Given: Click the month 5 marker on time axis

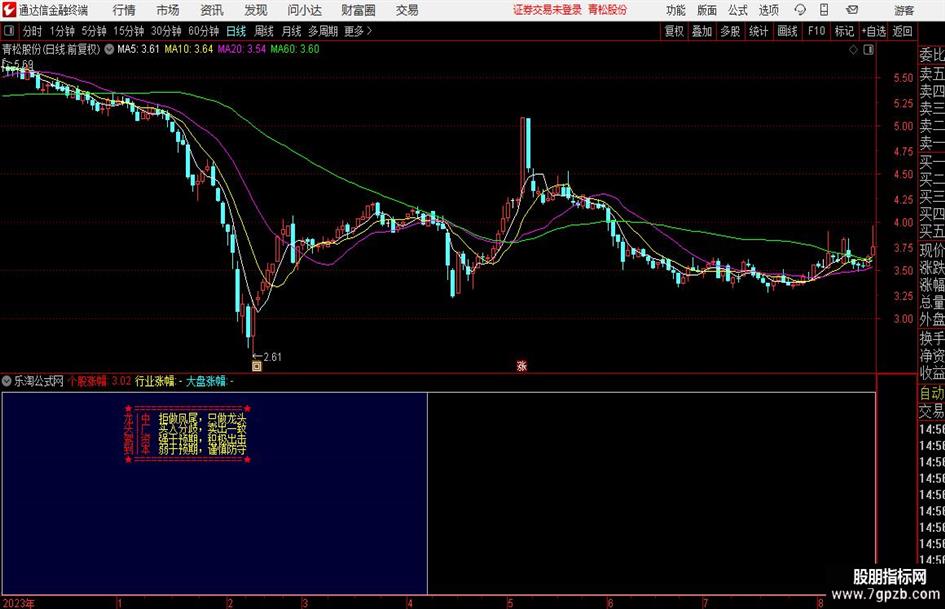Looking at the screenshot, I should tap(510, 603).
